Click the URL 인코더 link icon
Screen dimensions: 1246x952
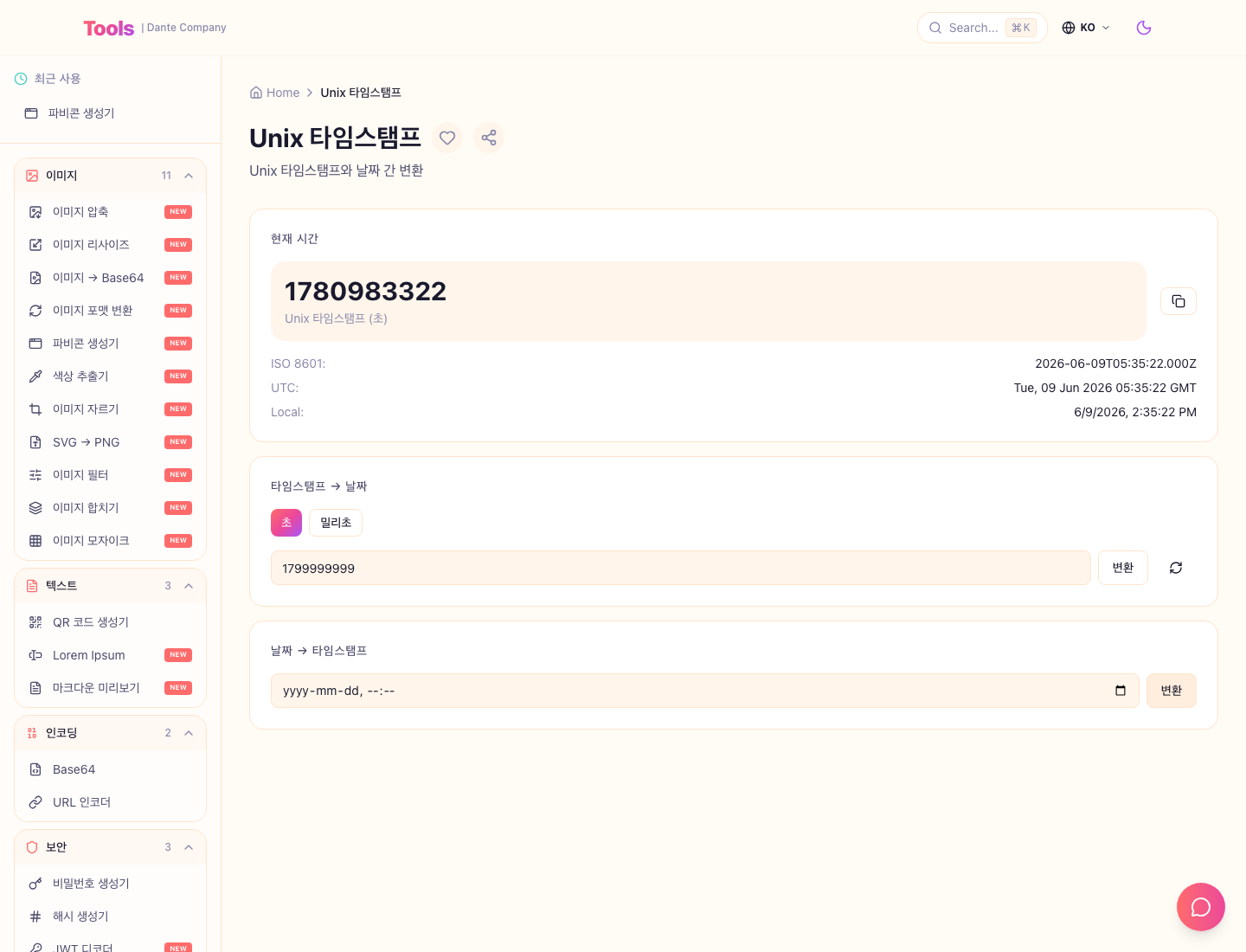(35, 802)
